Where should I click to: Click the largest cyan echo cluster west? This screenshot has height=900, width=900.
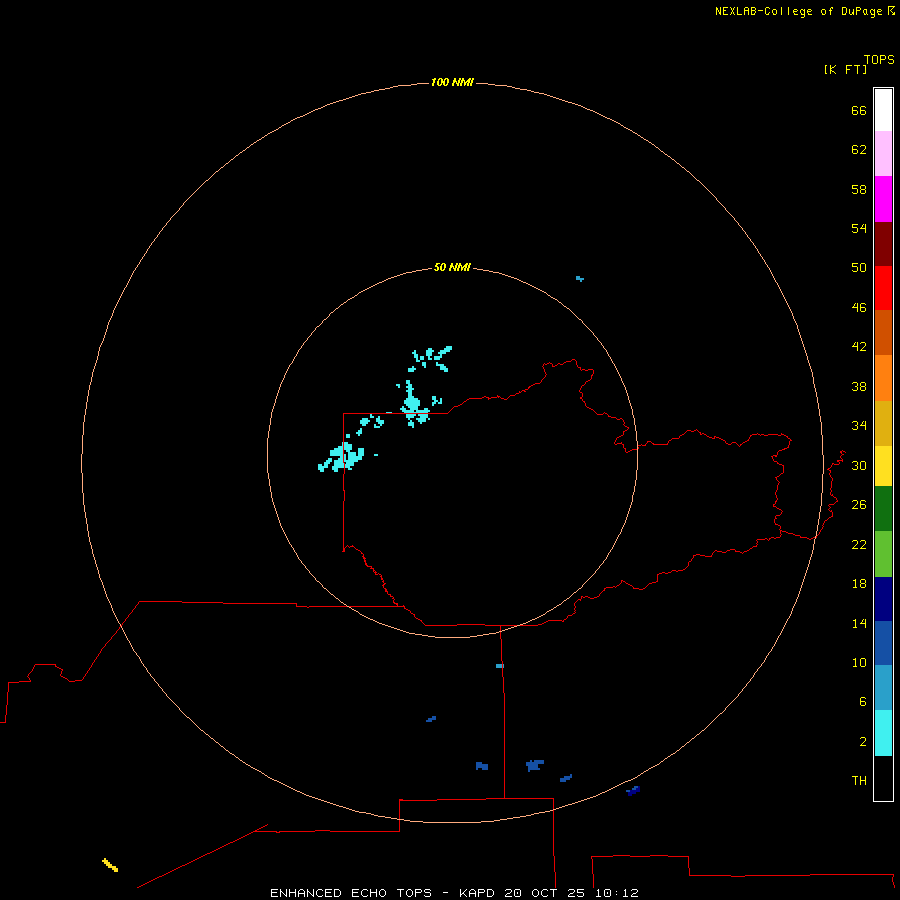342,457
